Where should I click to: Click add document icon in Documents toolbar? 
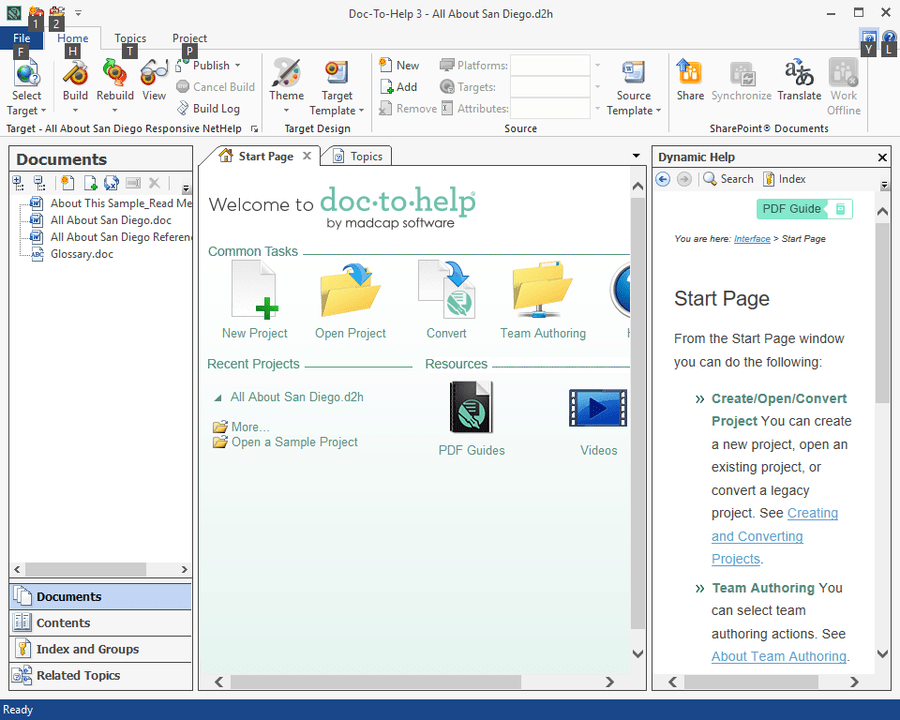[x=90, y=183]
